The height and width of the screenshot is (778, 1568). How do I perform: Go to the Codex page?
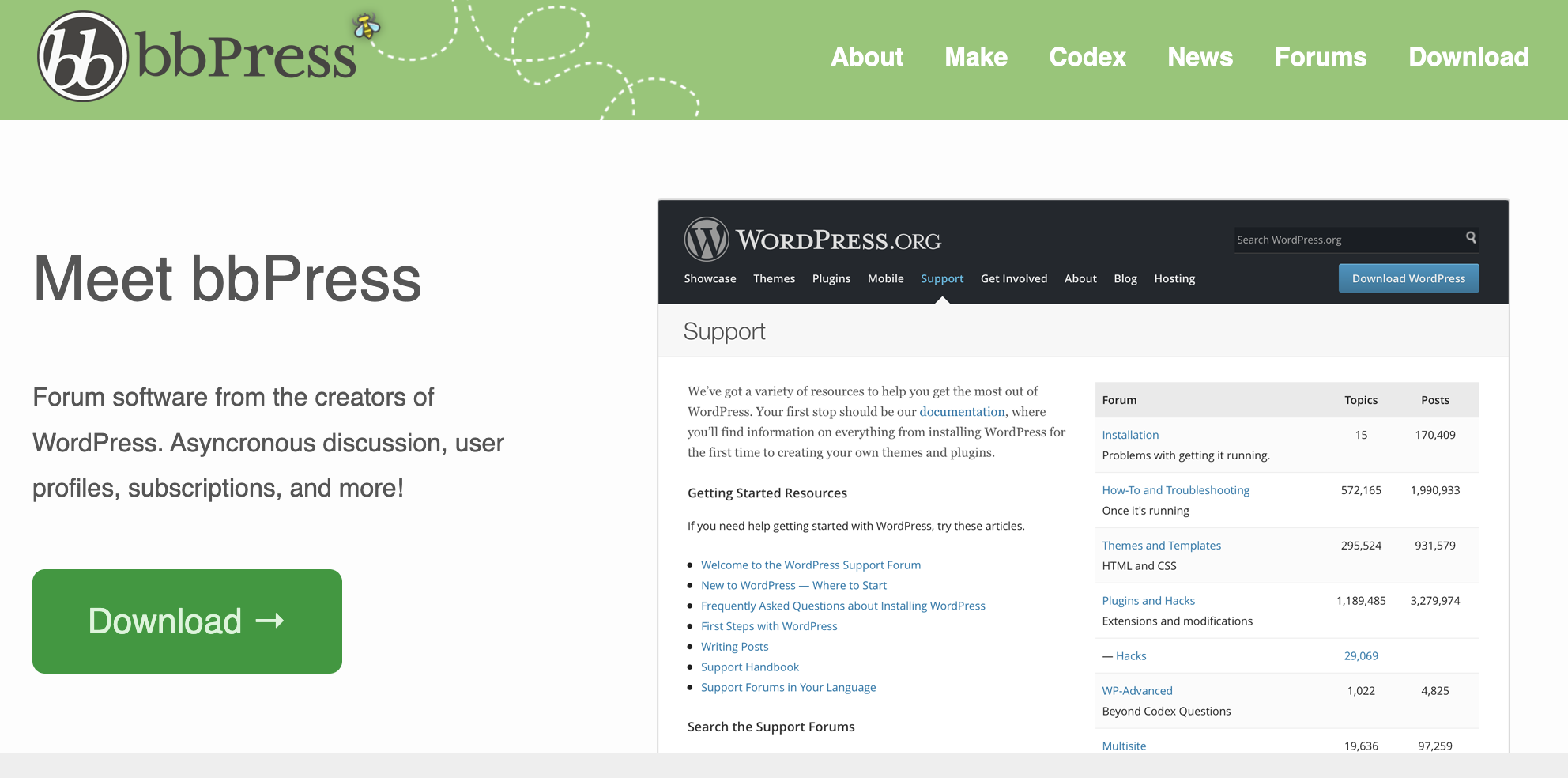[x=1087, y=57]
